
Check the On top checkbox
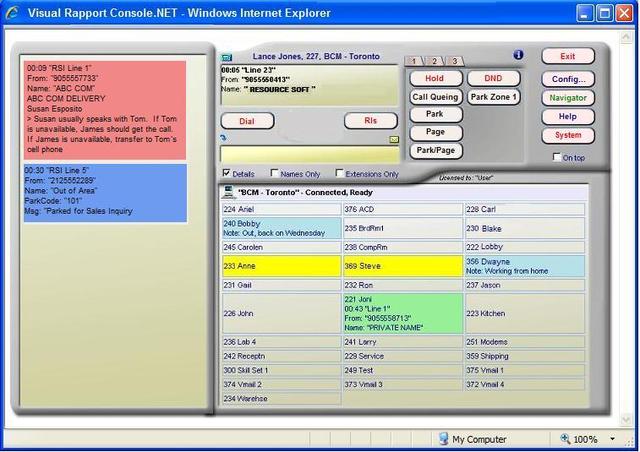557,157
